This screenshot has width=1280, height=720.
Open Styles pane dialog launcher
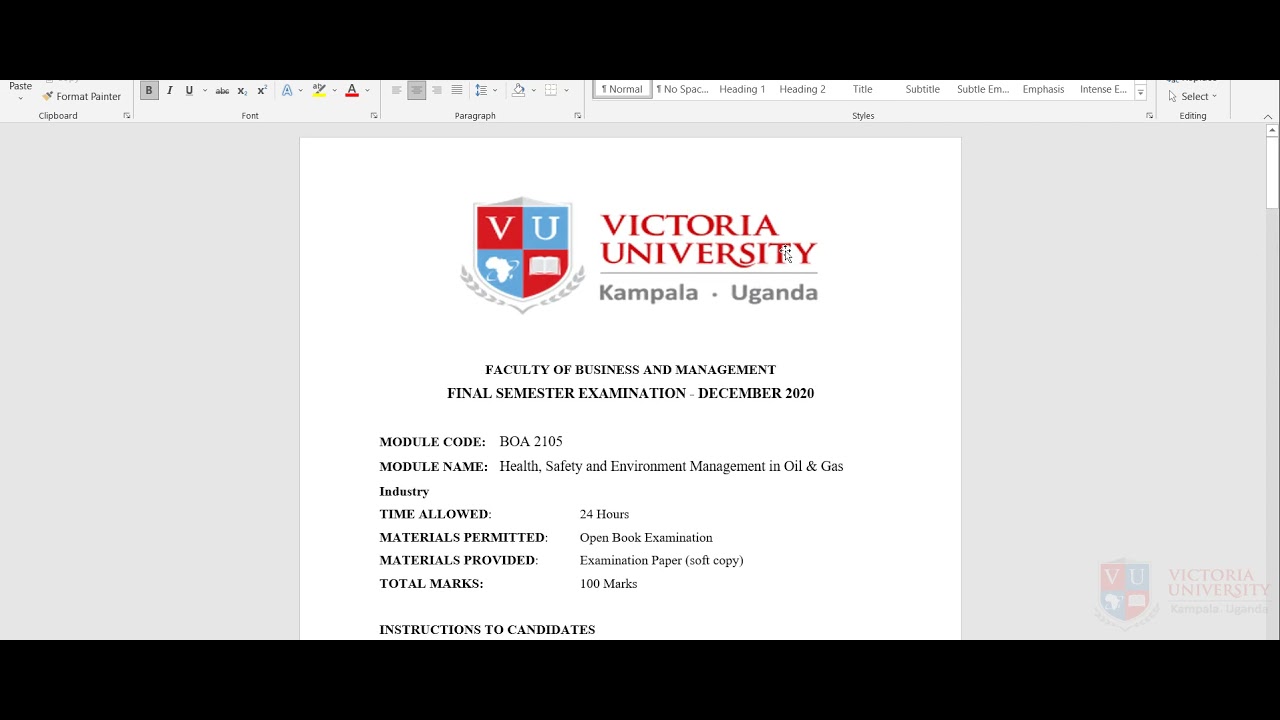click(1149, 116)
